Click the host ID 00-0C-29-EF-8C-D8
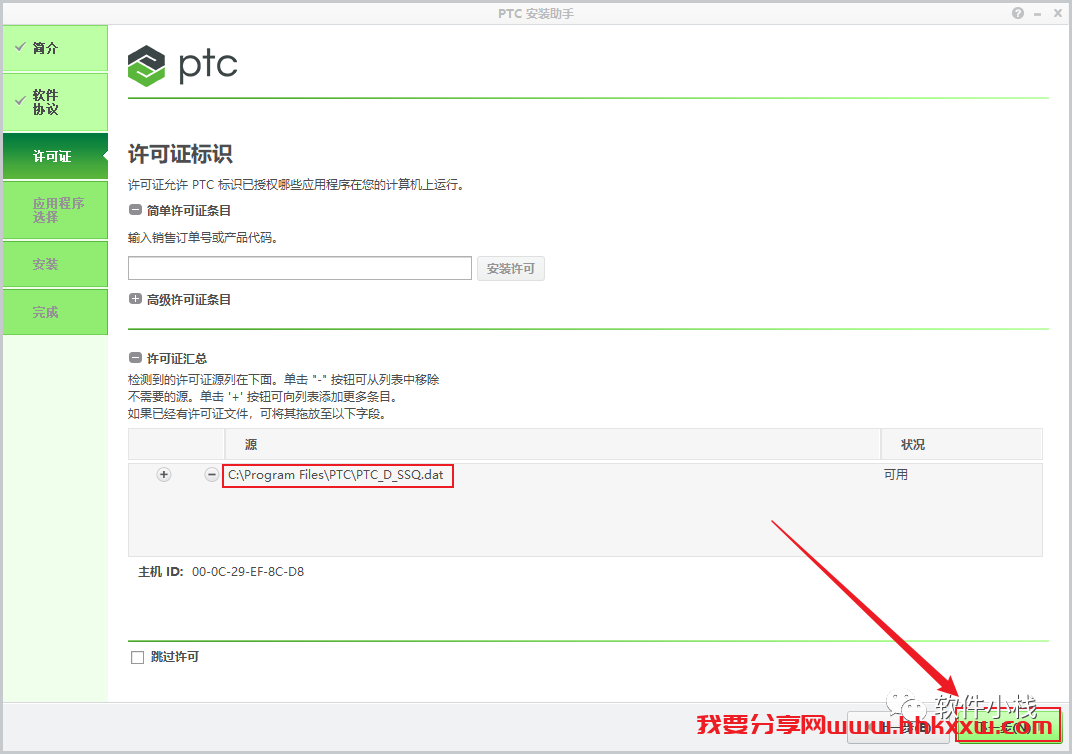Image resolution: width=1072 pixels, height=754 pixels. (x=248, y=571)
